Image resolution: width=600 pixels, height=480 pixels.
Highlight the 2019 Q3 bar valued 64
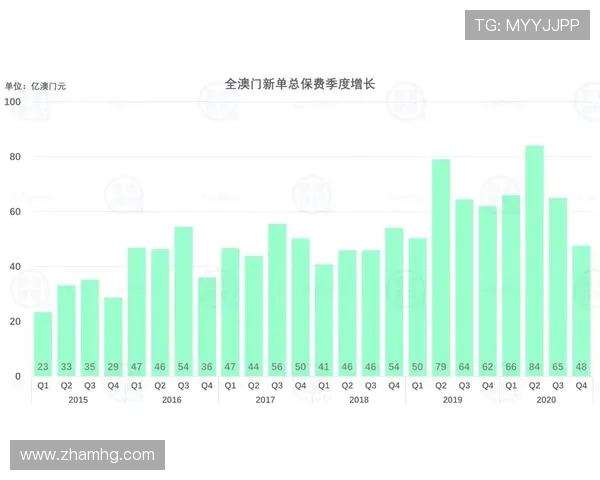(464, 288)
